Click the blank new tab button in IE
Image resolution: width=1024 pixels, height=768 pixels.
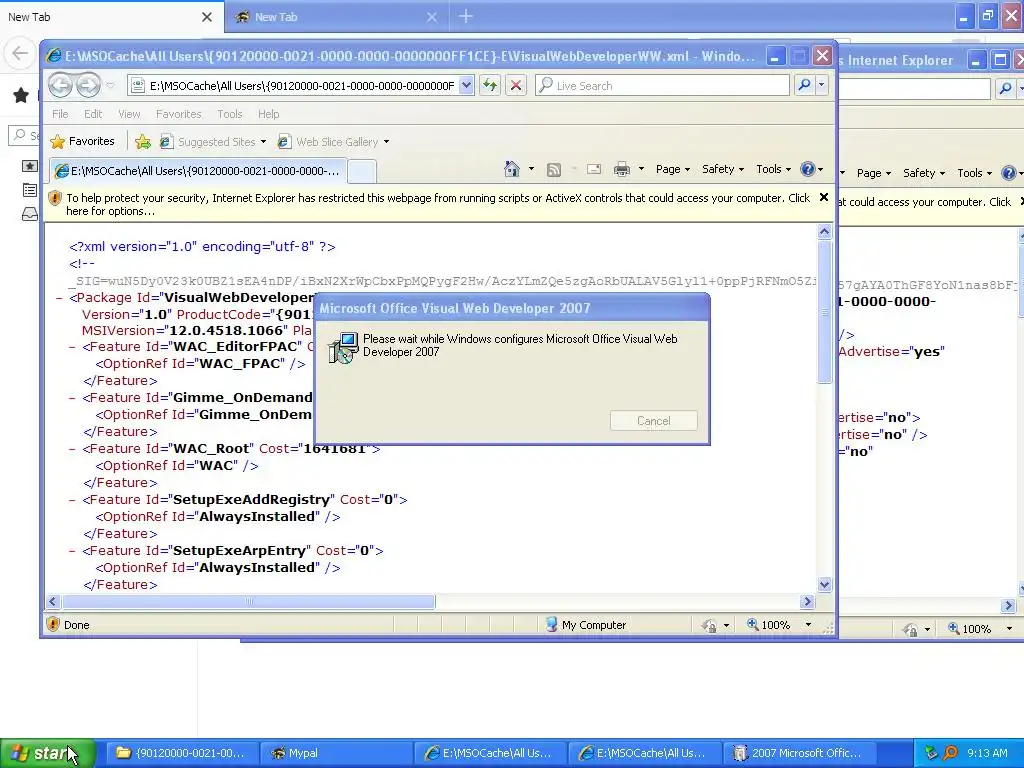click(x=362, y=171)
